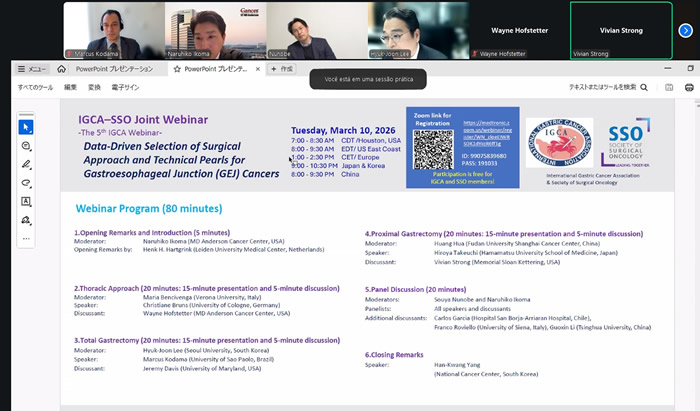Close the active PowerPoint document tab
The image size is (700, 411).
pos(259,69)
